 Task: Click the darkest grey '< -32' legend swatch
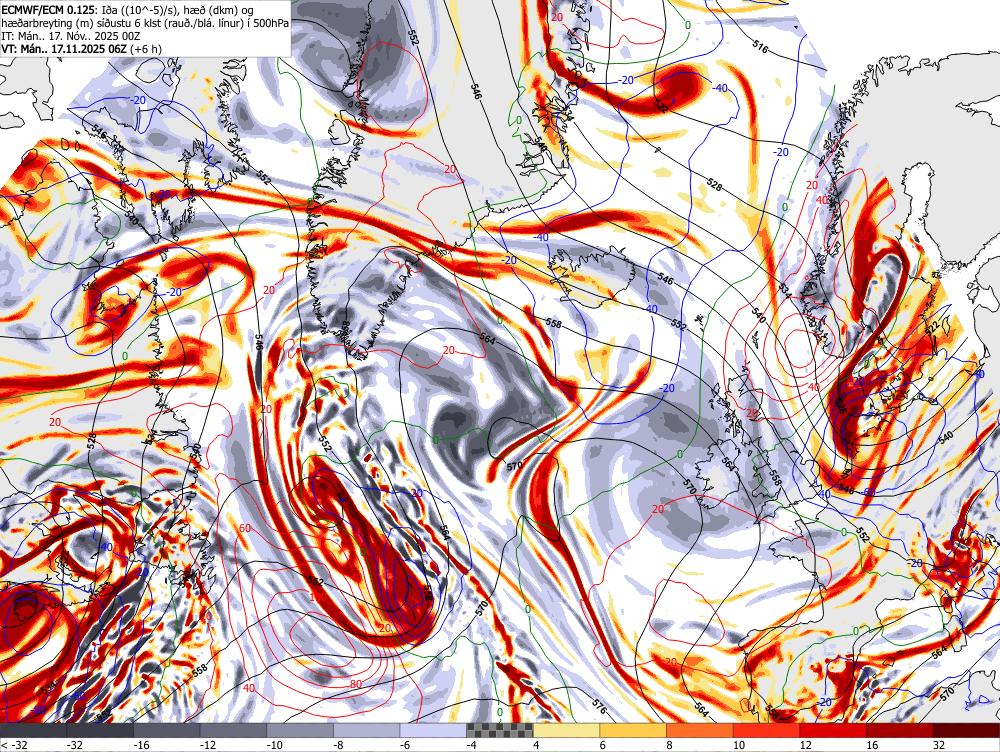point(33,730)
